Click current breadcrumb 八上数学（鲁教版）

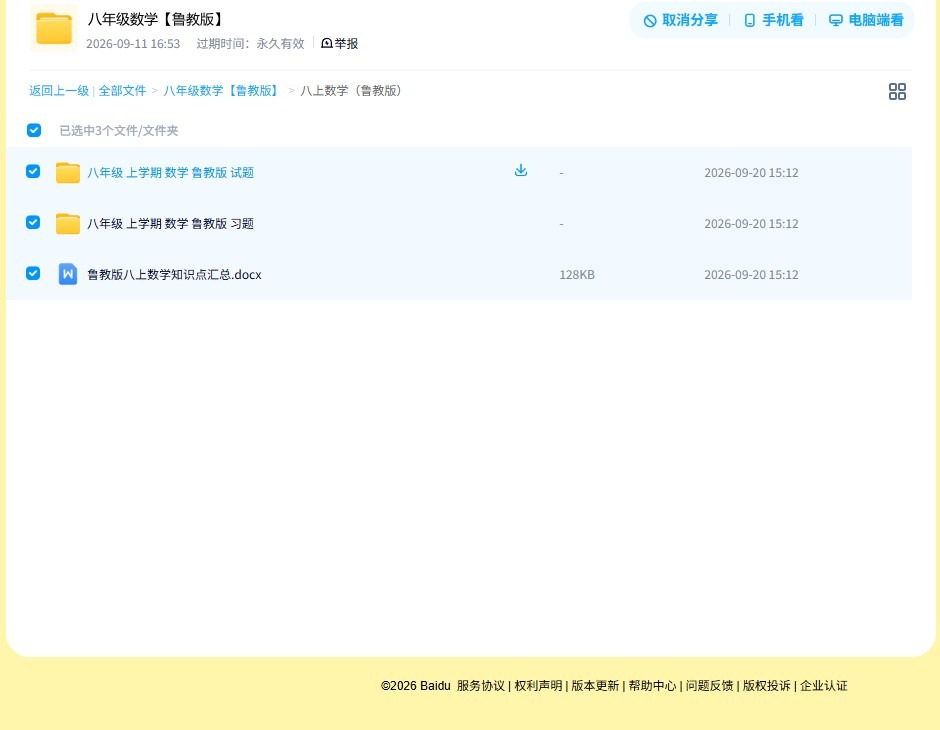(352, 91)
